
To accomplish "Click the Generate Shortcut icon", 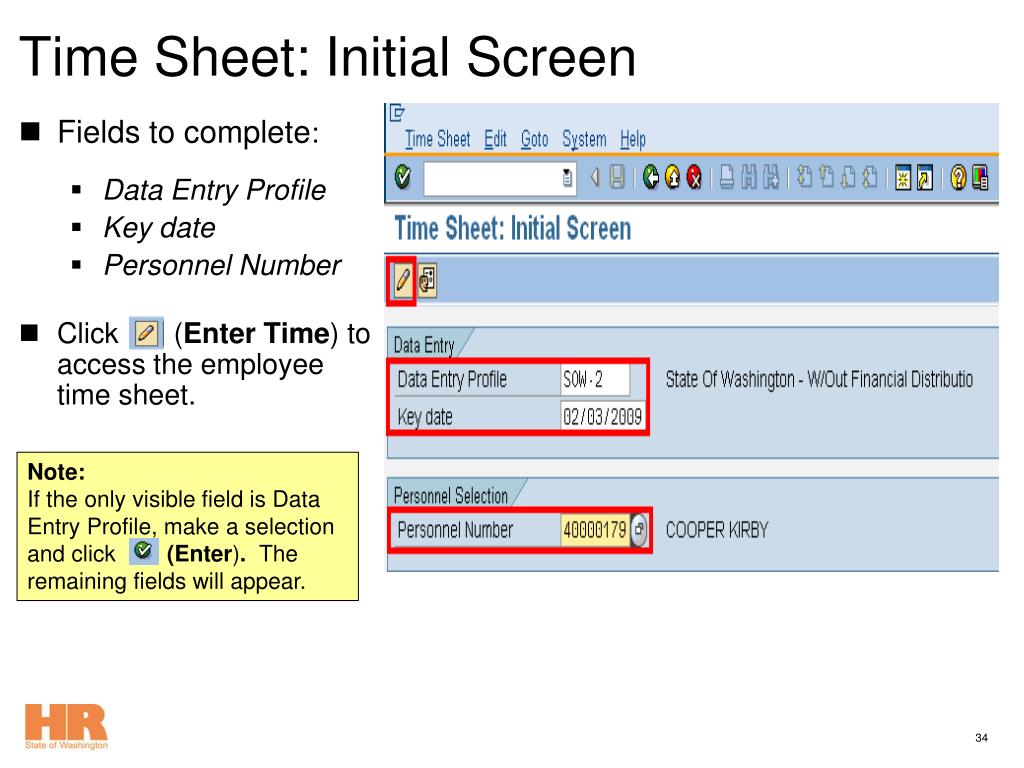I will (x=925, y=178).
